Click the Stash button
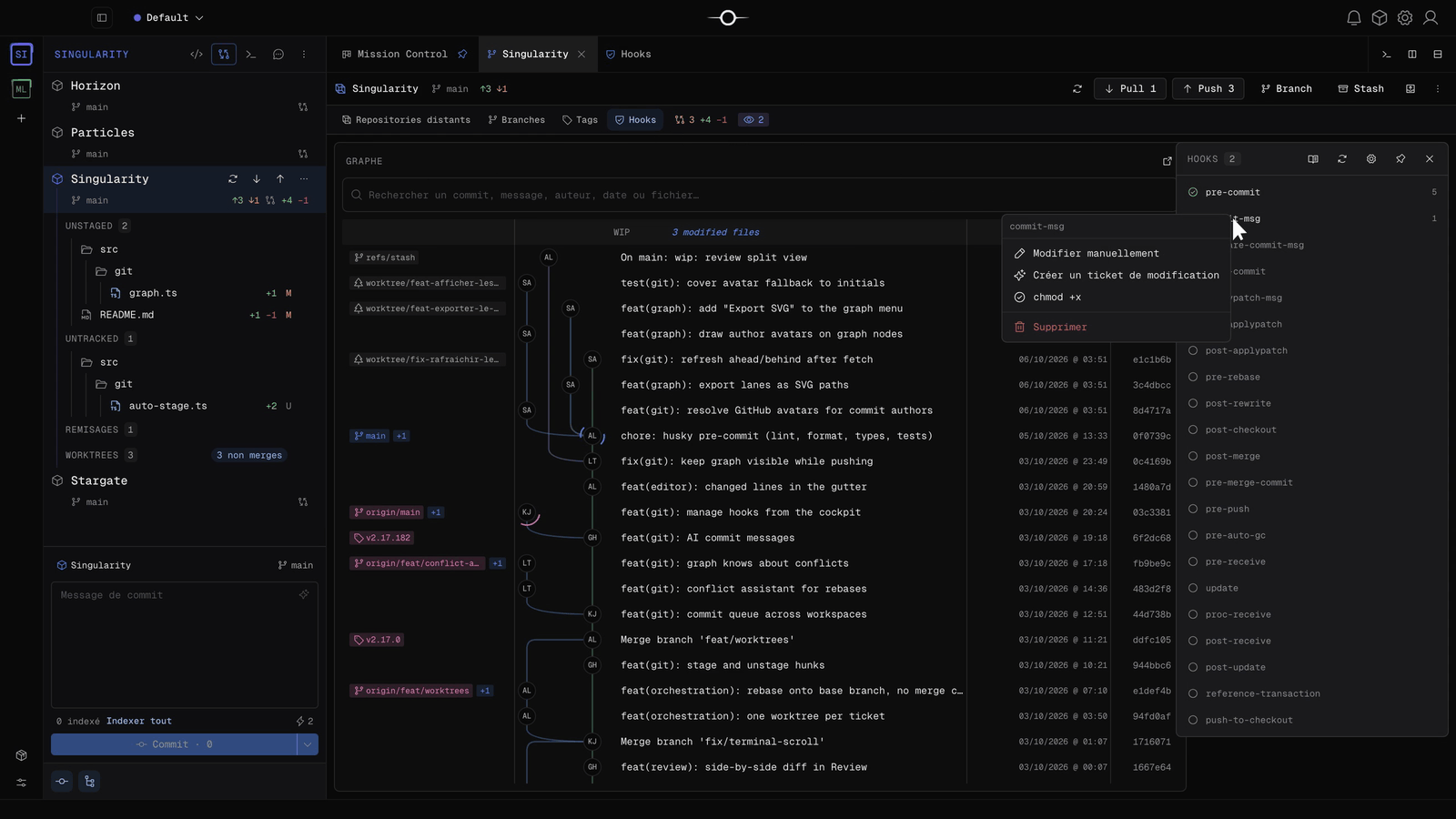 (1361, 89)
